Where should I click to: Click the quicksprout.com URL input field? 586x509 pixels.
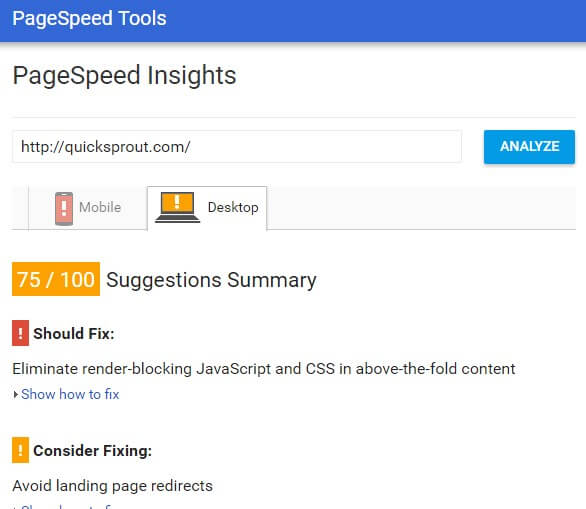pyautogui.click(x=237, y=146)
